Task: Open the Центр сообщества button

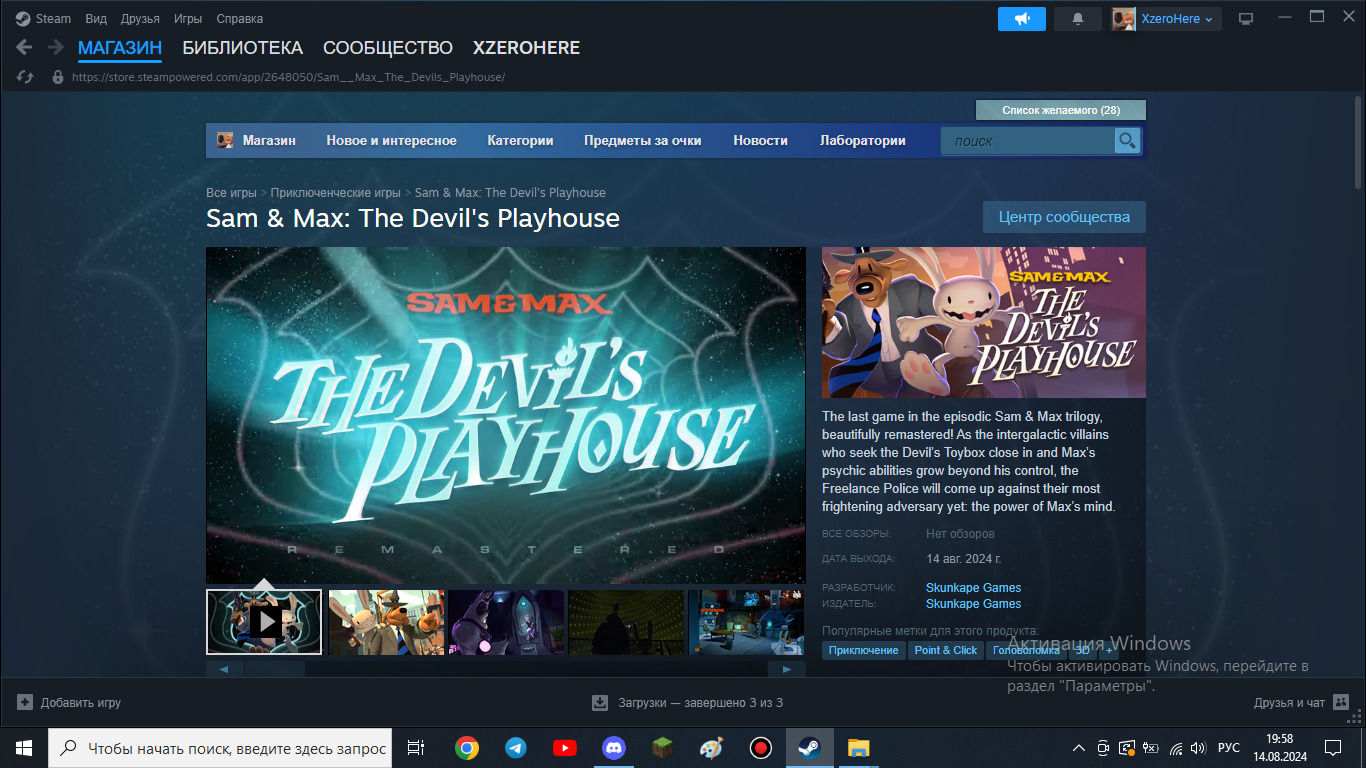Action: pyautogui.click(x=1064, y=217)
